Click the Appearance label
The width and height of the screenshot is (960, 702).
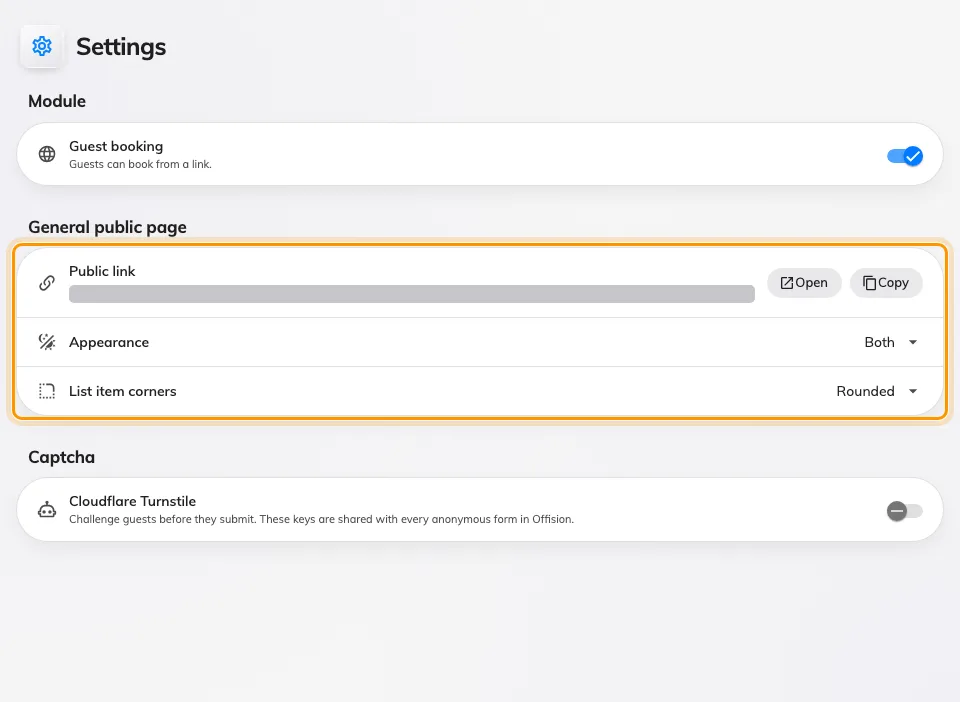tap(109, 342)
